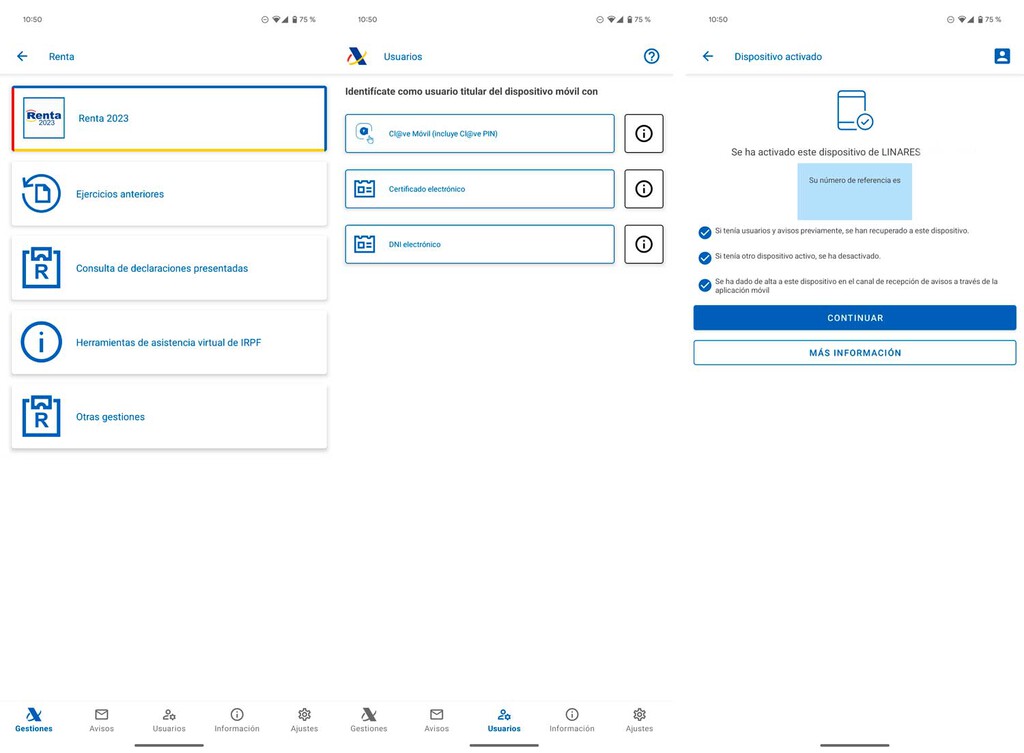Click the MÁS INFORMACIÓN button
This screenshot has height=753, width=1024.
point(855,353)
